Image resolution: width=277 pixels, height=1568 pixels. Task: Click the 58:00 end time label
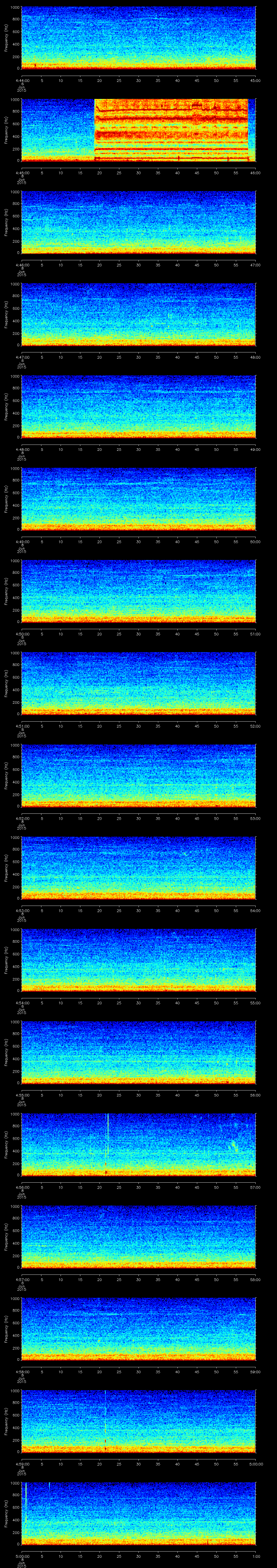coord(255,1279)
